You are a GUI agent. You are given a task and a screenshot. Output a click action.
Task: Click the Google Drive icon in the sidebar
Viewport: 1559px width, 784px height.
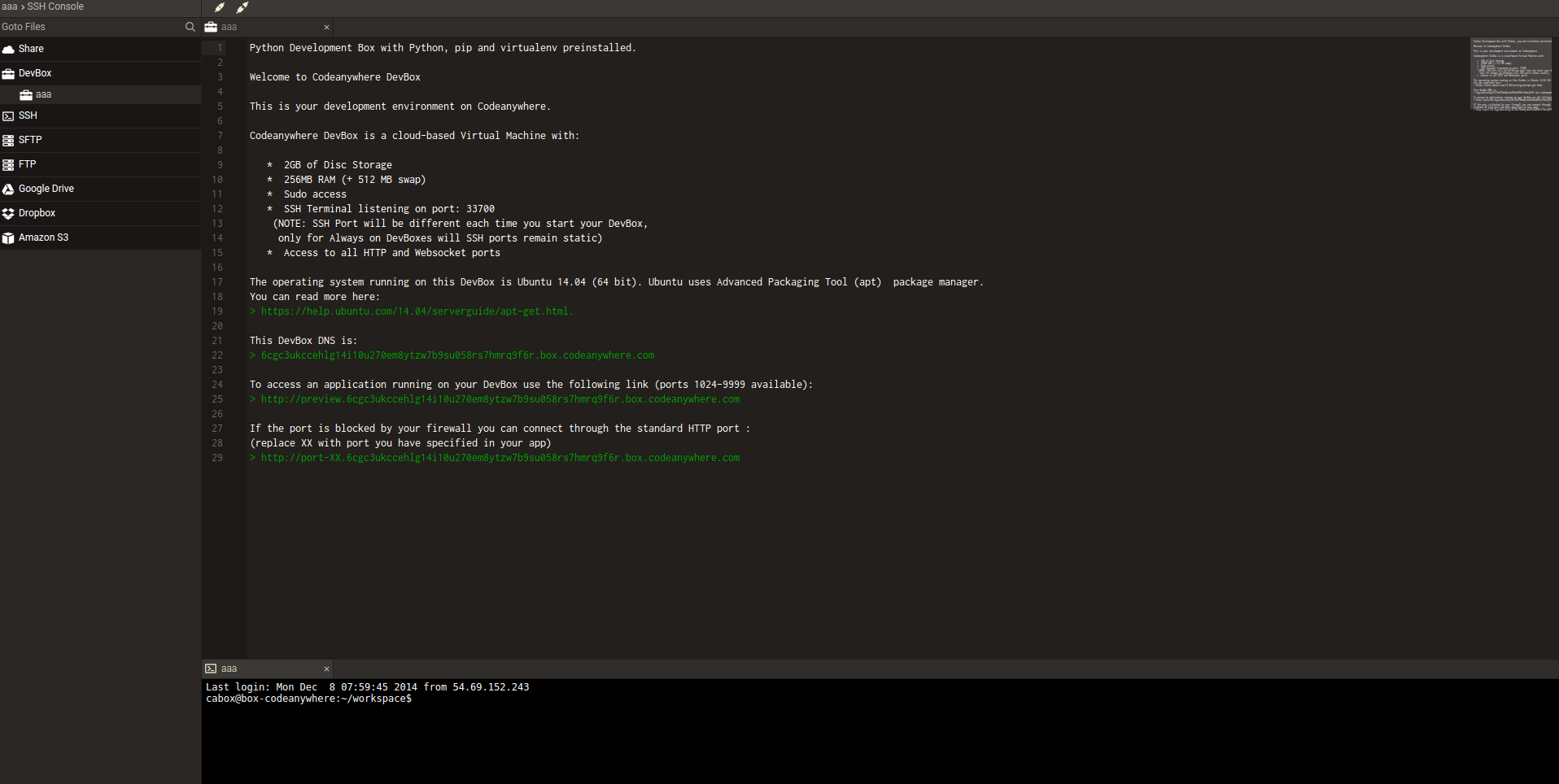pyautogui.click(x=8, y=189)
